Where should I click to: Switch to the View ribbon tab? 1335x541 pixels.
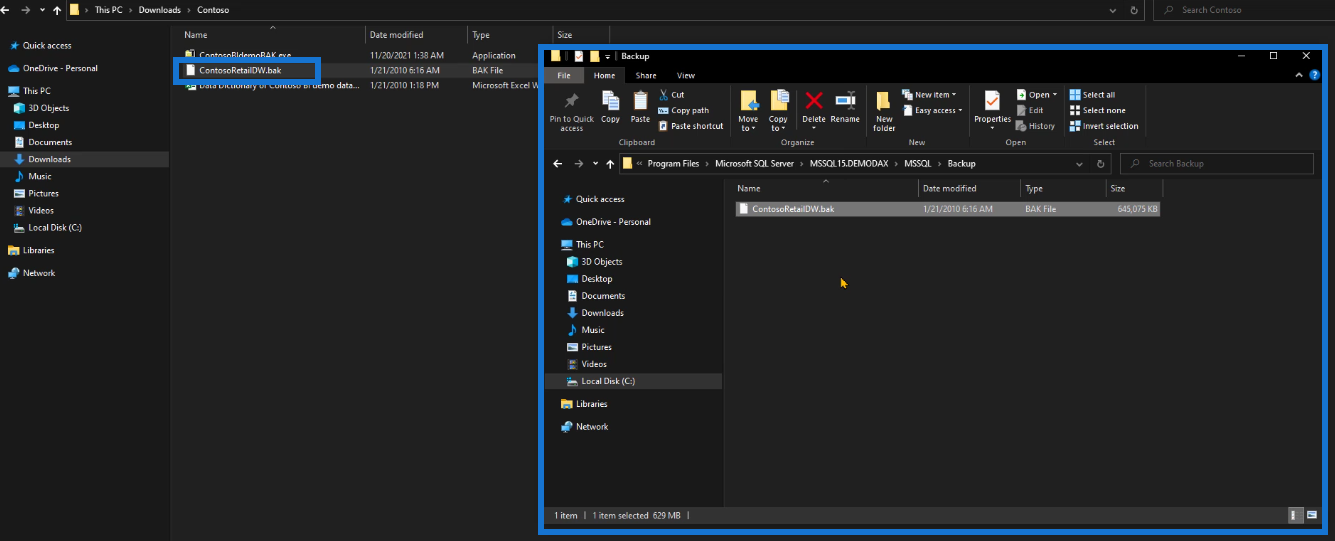(686, 75)
